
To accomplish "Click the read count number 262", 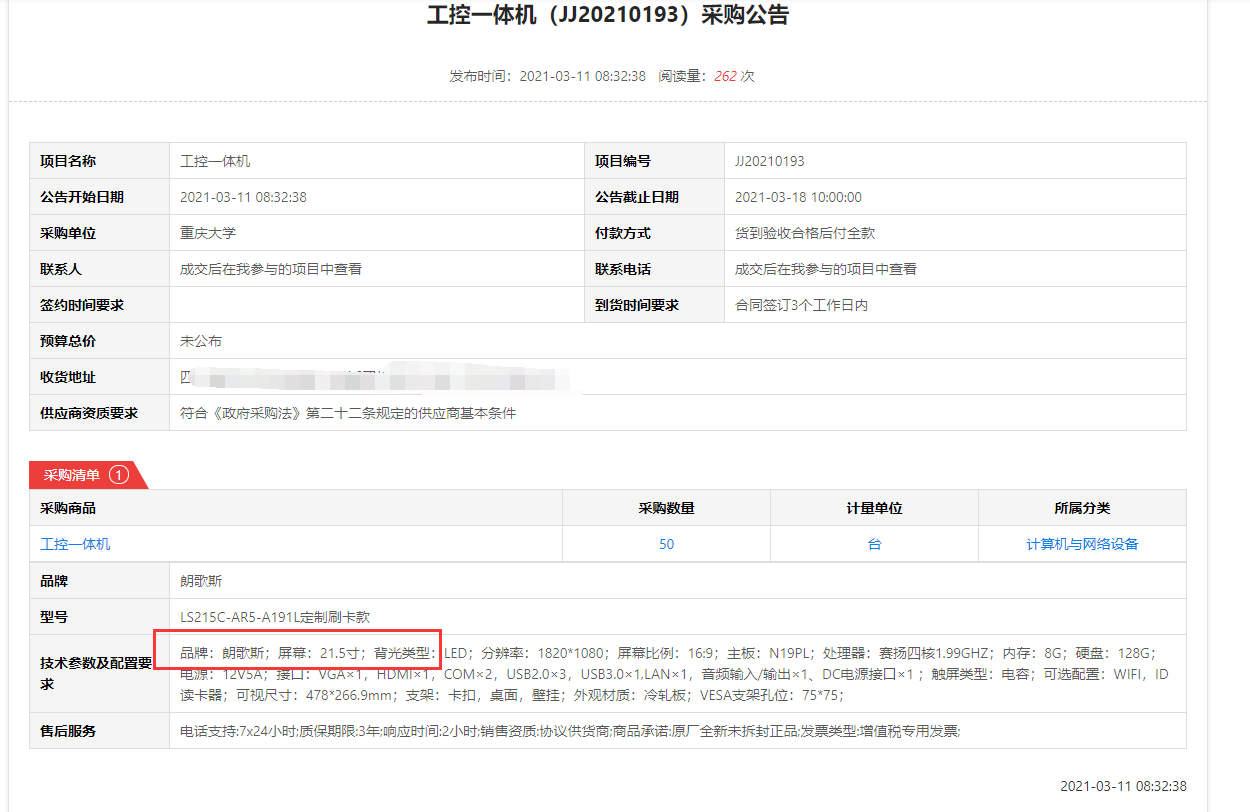I will point(725,76).
